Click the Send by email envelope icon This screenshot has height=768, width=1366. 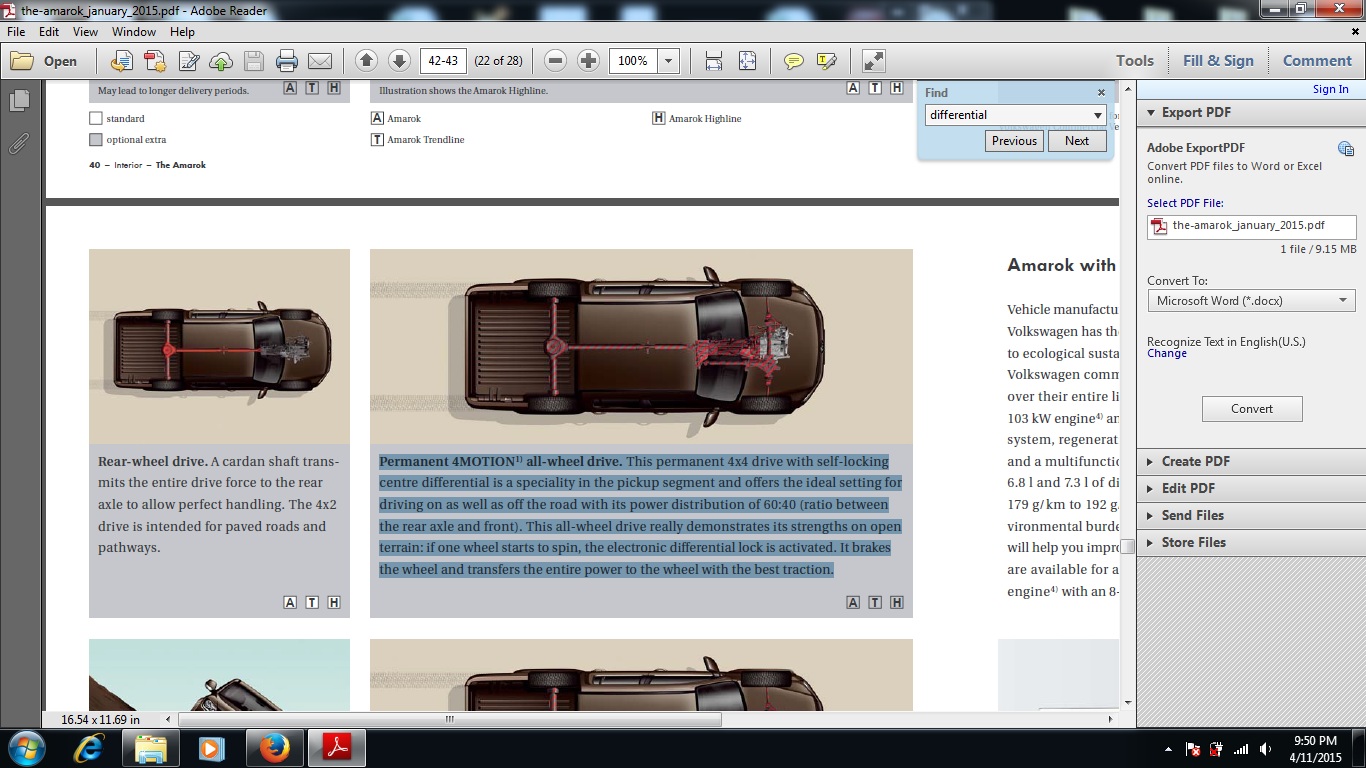click(320, 61)
